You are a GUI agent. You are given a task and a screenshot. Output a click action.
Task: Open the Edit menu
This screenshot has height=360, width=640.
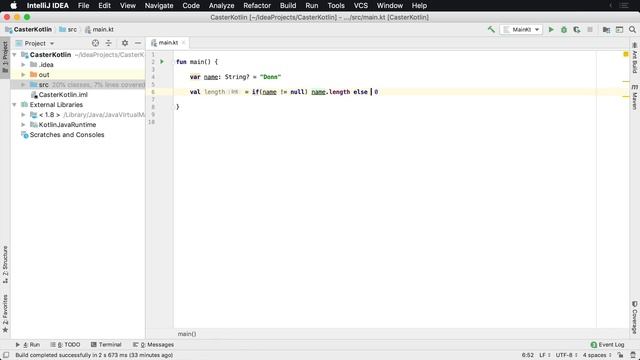tap(104, 6)
